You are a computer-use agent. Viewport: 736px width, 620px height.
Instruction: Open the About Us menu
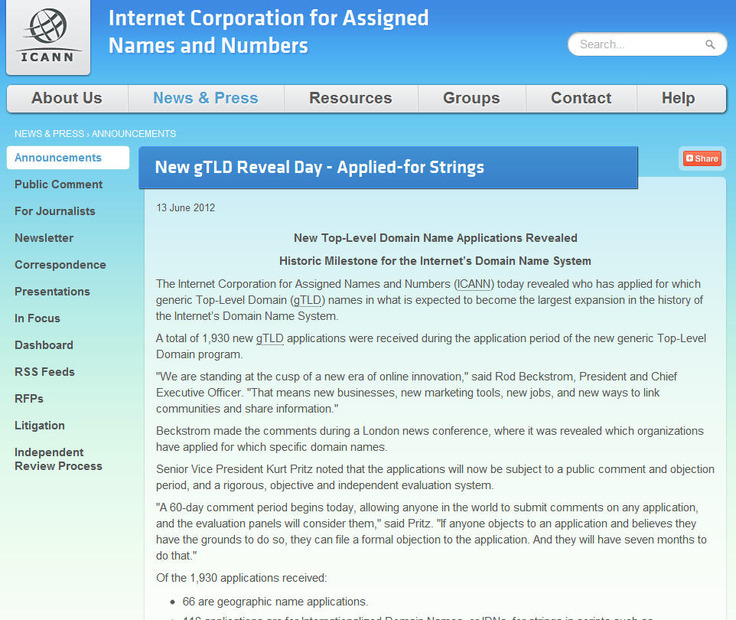point(67,98)
